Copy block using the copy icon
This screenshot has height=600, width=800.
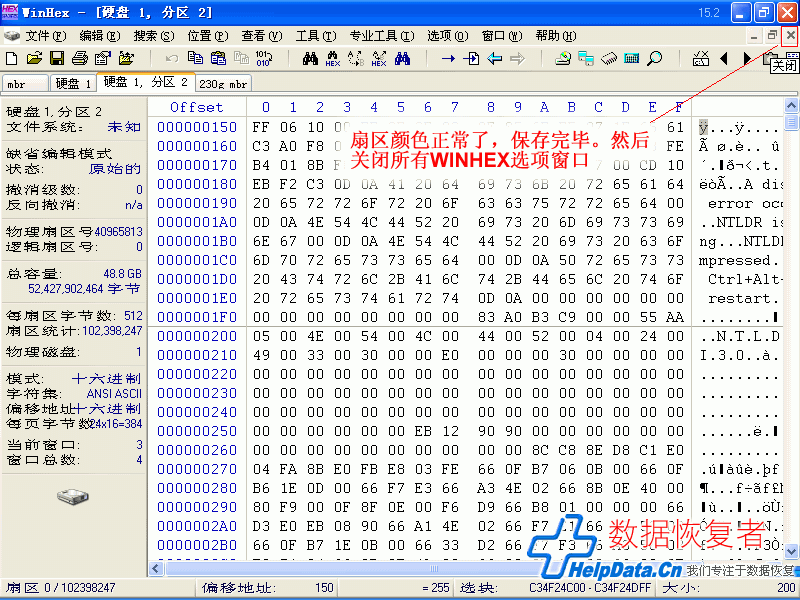(195, 58)
